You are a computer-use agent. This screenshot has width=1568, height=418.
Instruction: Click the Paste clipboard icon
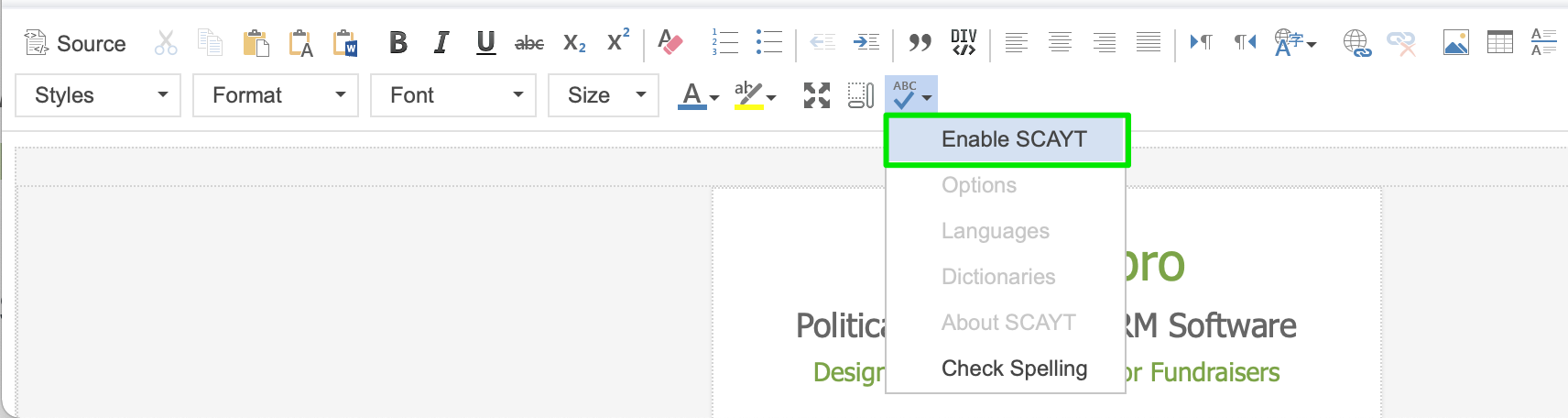256,43
